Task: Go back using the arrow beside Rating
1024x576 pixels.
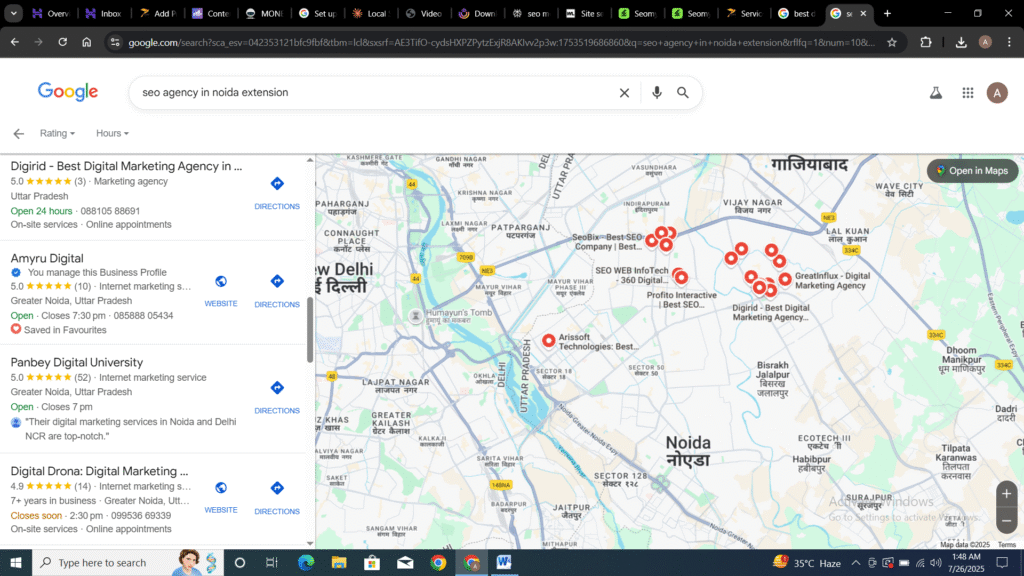Action: coord(18,133)
